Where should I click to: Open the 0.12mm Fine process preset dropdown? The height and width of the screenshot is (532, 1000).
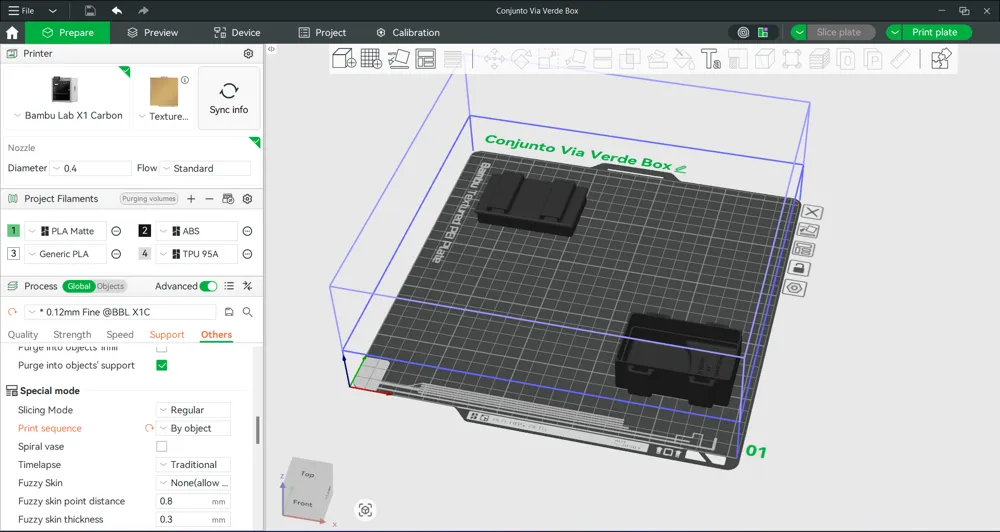pos(121,312)
